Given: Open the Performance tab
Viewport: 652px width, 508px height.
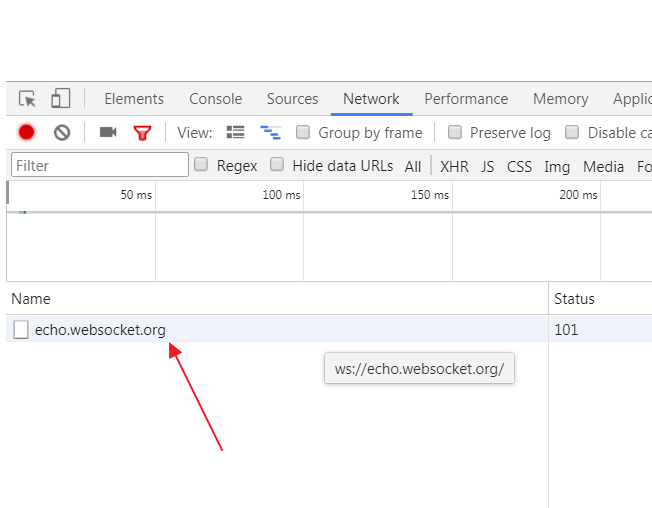Looking at the screenshot, I should [x=466, y=99].
